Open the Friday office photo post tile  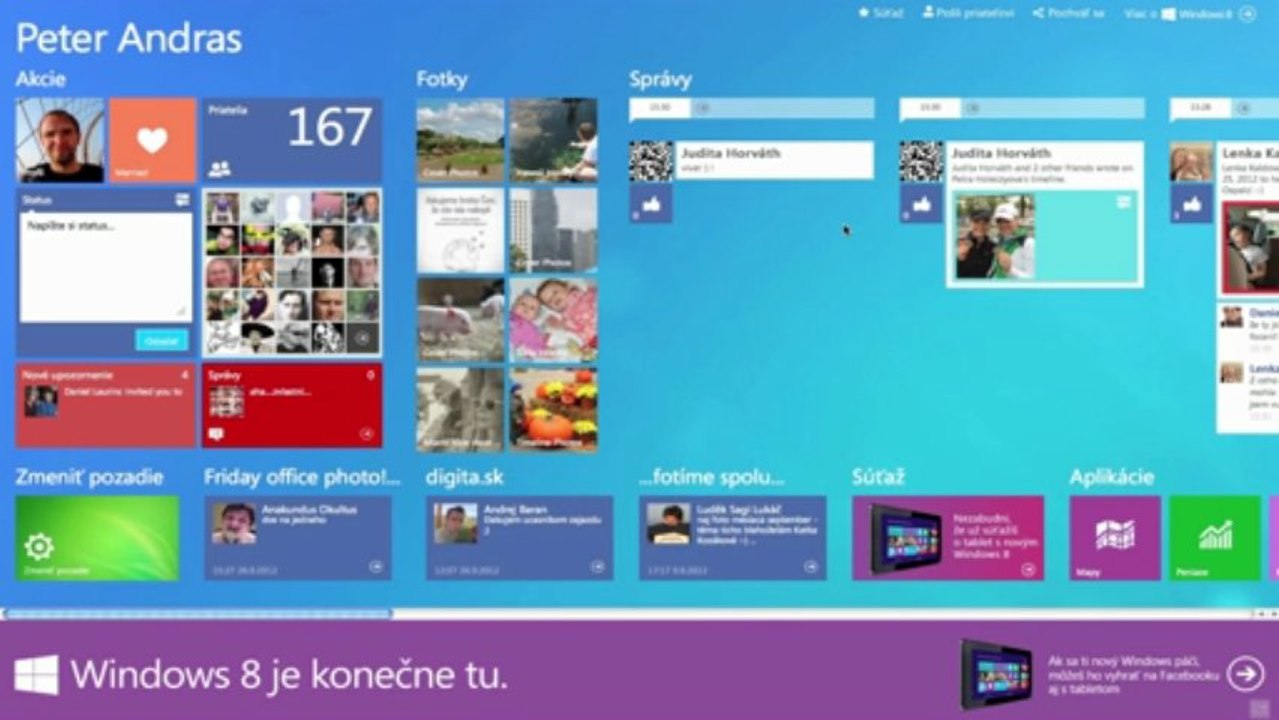(x=298, y=538)
